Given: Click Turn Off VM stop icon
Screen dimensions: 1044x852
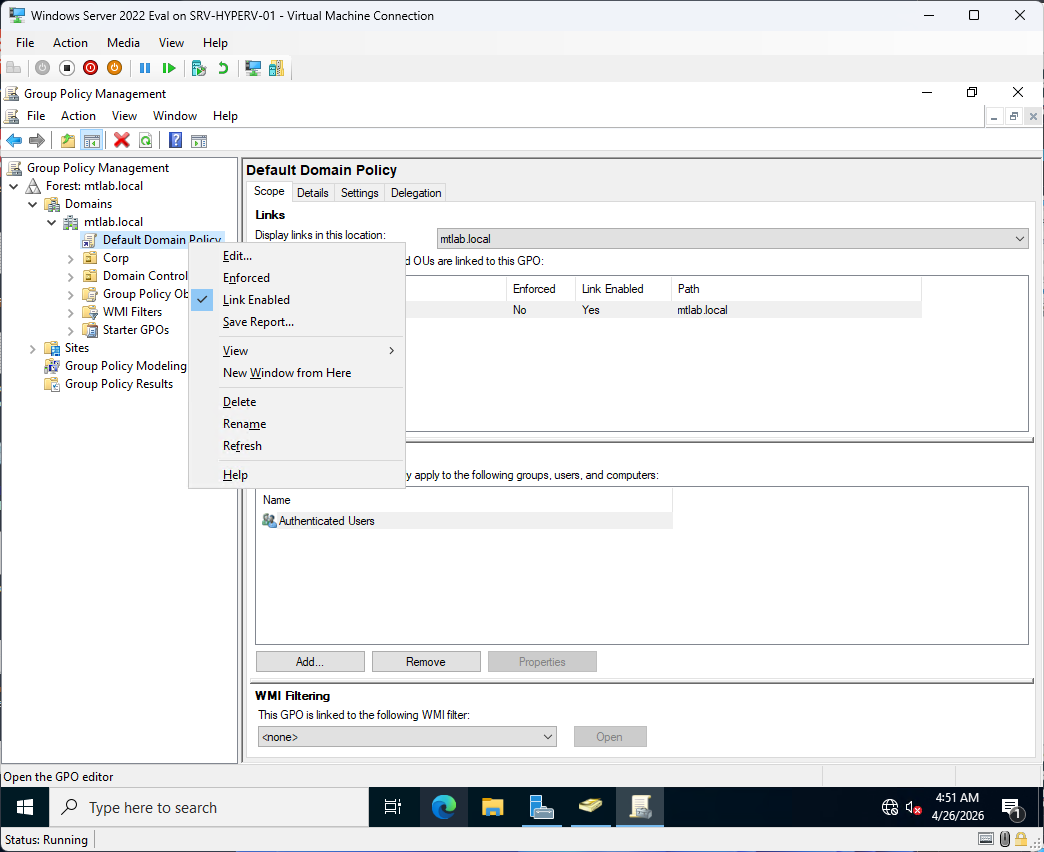Looking at the screenshot, I should [x=67, y=68].
